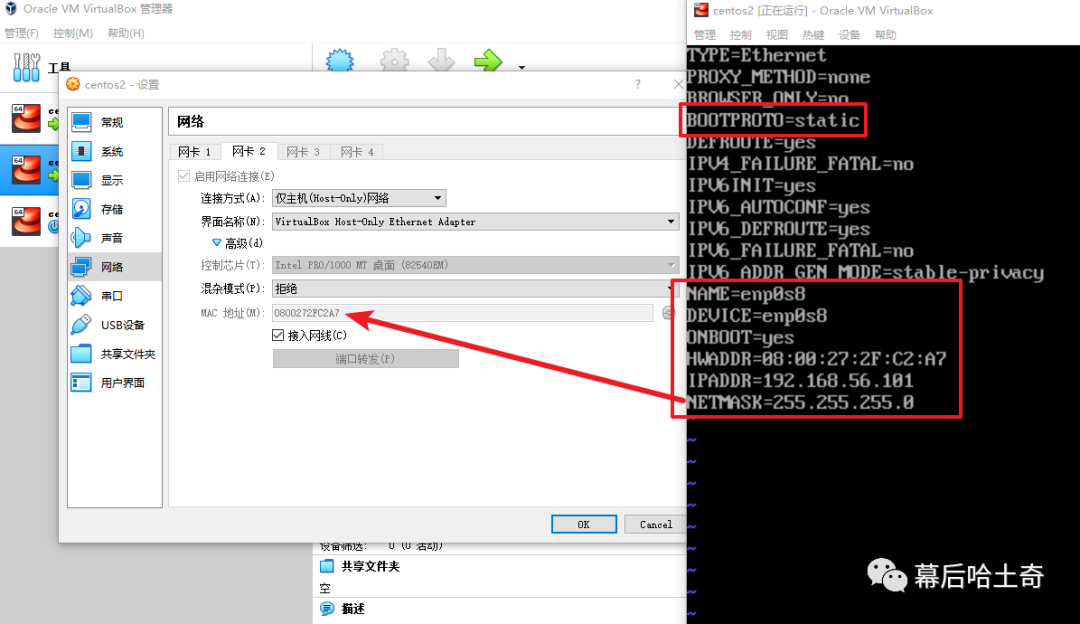Screen dimensions: 1080x624
Task: Click the MAC 地址 address field
Action: [x=462, y=313]
